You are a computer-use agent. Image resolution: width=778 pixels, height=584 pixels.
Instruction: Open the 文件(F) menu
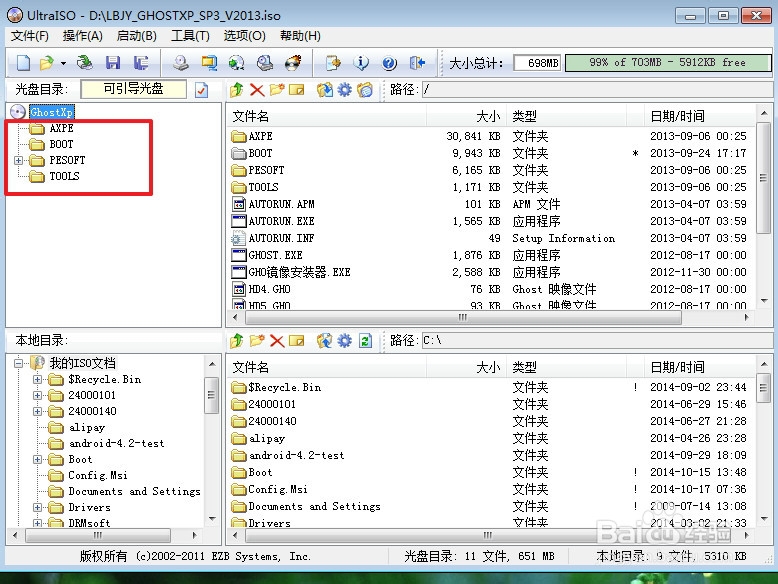coord(30,36)
